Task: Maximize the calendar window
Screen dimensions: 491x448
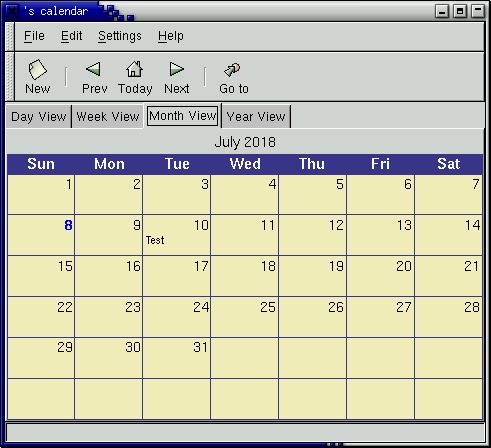Action: click(x=460, y=11)
